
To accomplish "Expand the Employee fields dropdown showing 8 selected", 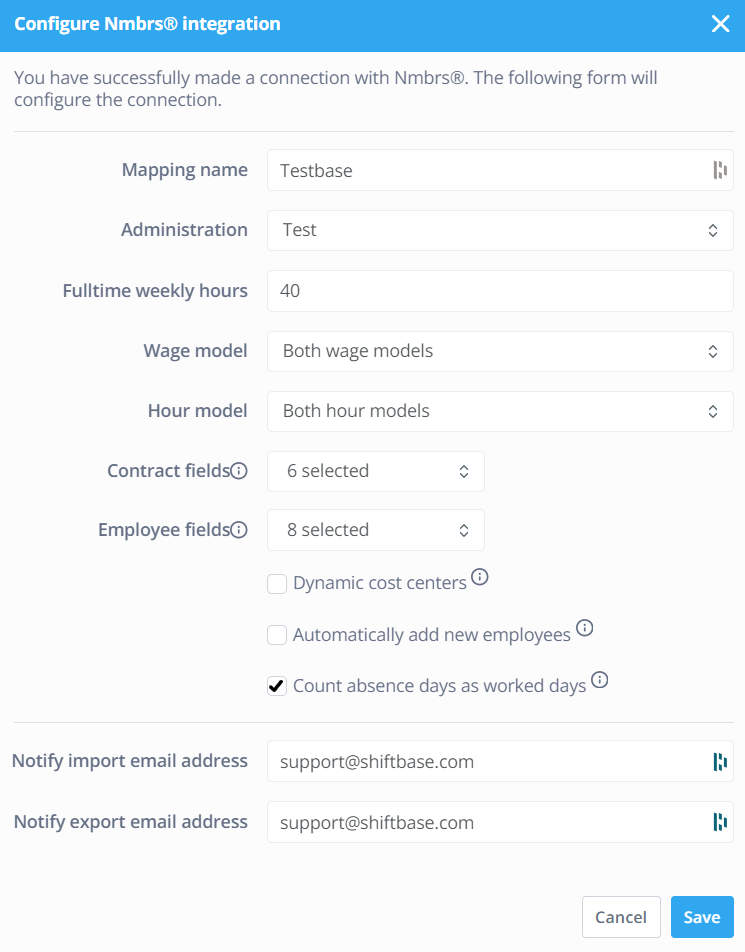I will (375, 529).
